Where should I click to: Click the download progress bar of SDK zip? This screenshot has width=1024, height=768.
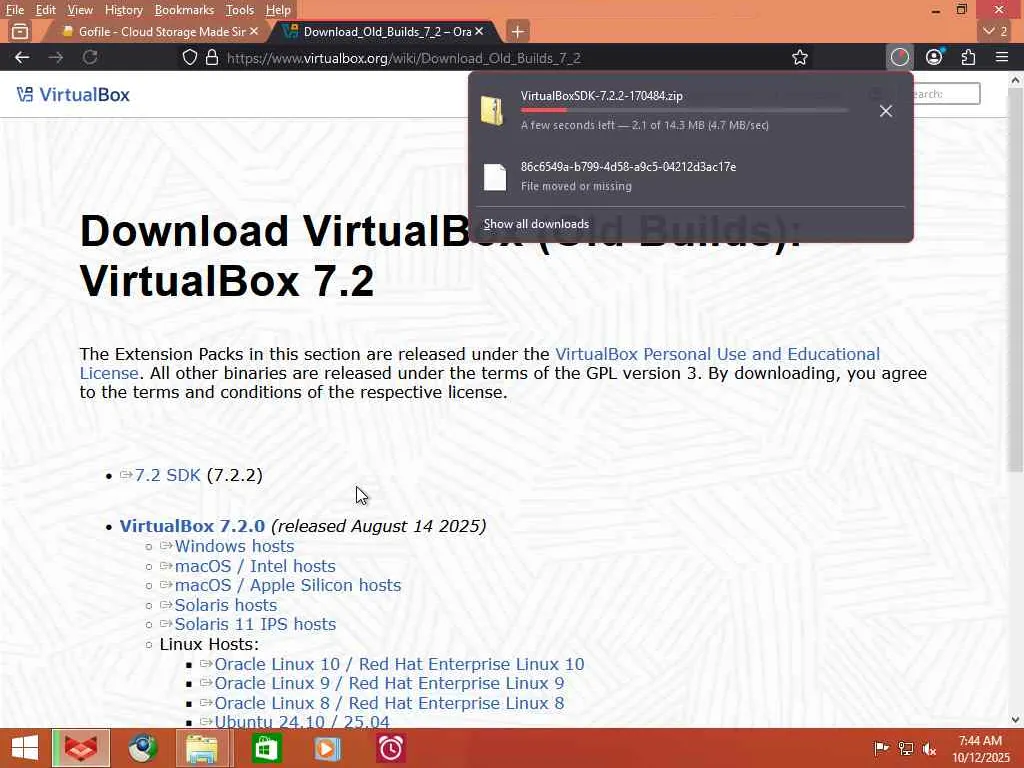tap(684, 110)
